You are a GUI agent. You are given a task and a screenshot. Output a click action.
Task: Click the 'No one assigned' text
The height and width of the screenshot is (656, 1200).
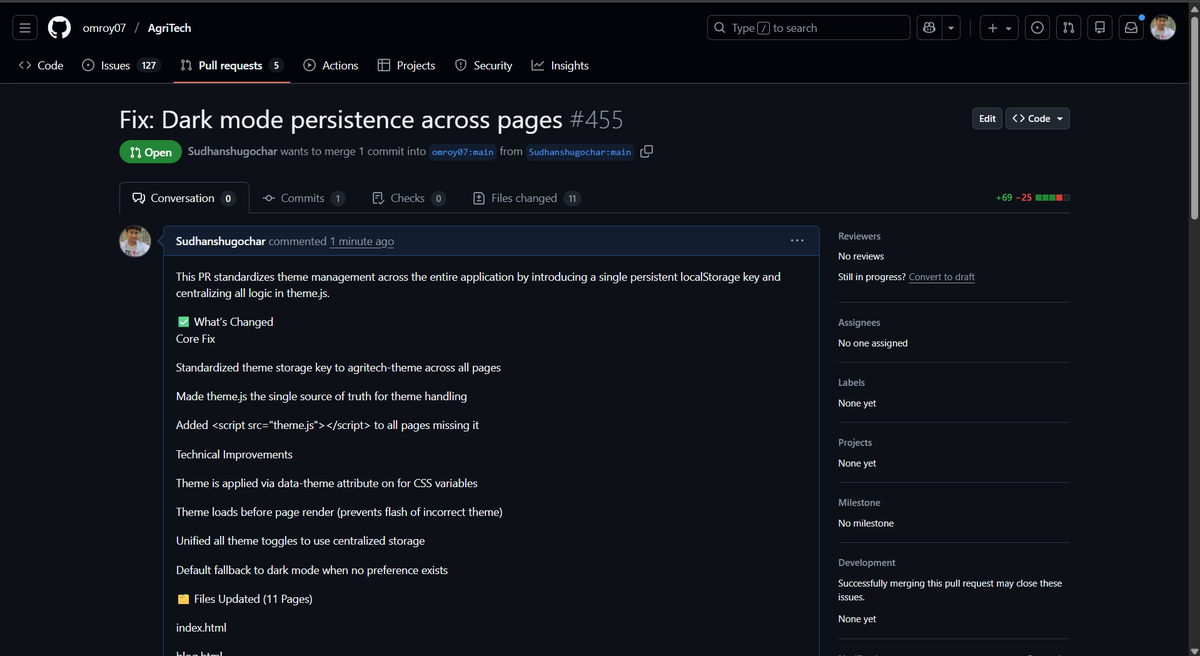[873, 343]
